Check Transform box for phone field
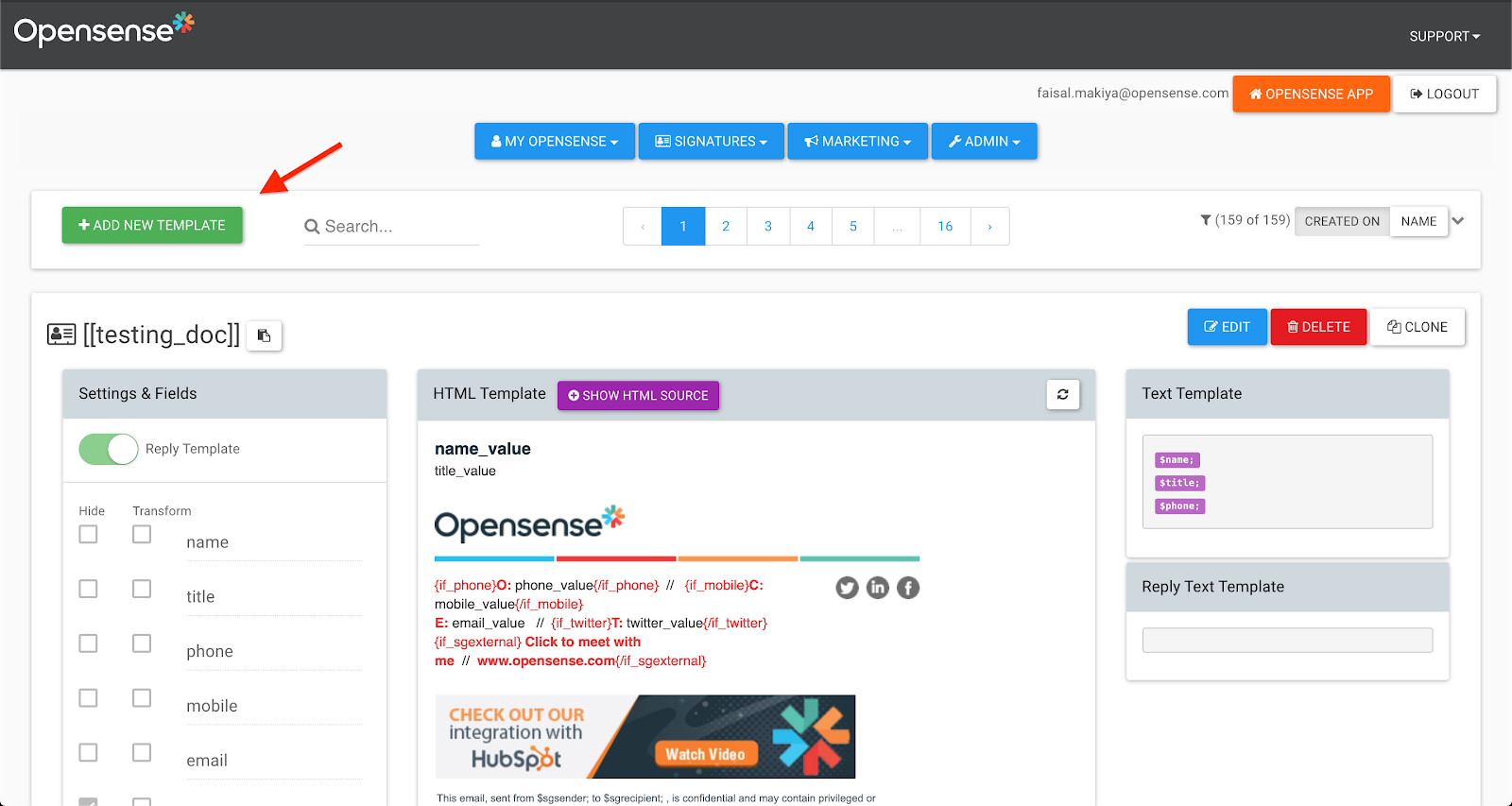Image resolution: width=1512 pixels, height=806 pixels. (x=142, y=643)
